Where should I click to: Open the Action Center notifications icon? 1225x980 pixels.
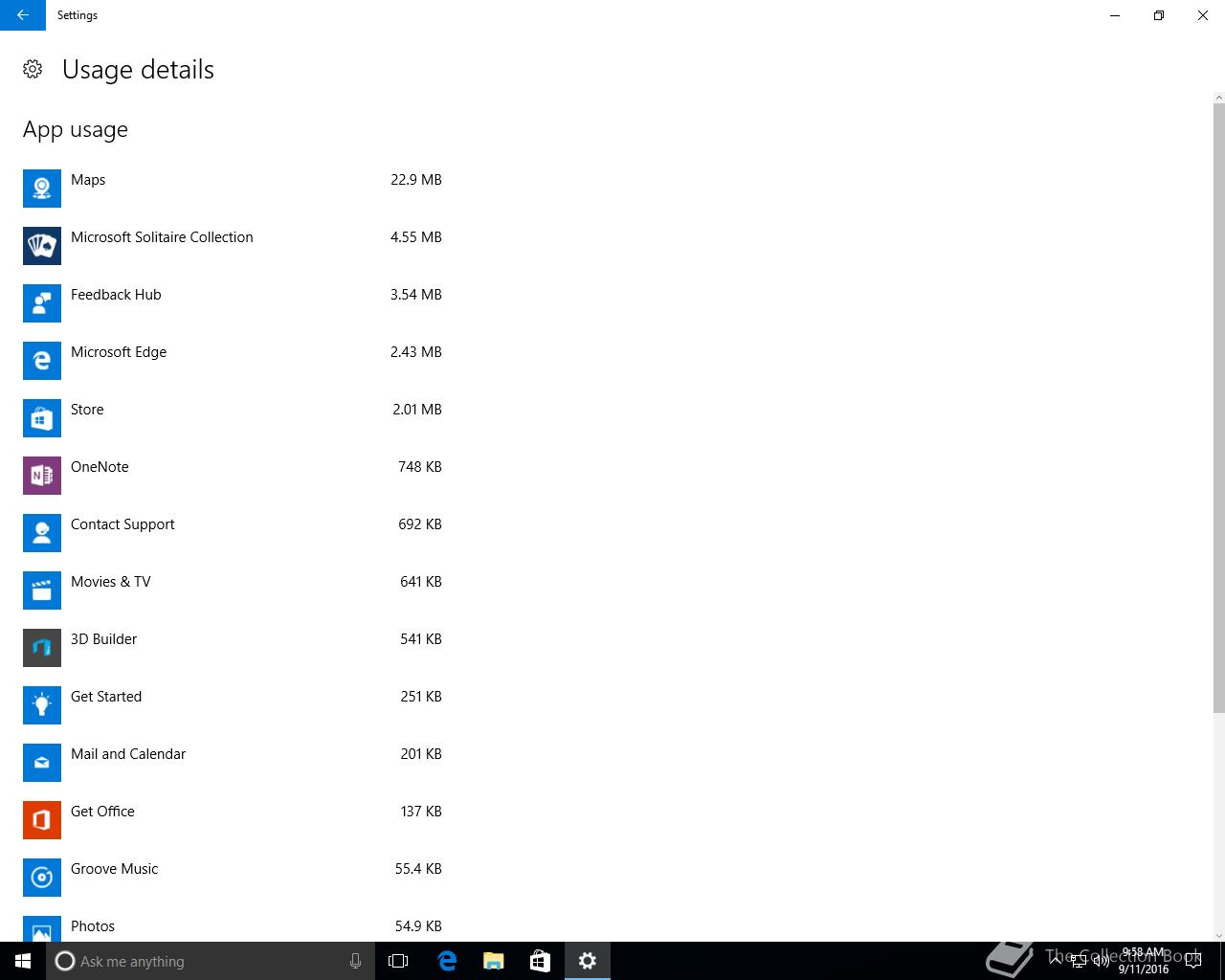pyautogui.click(x=1193, y=961)
